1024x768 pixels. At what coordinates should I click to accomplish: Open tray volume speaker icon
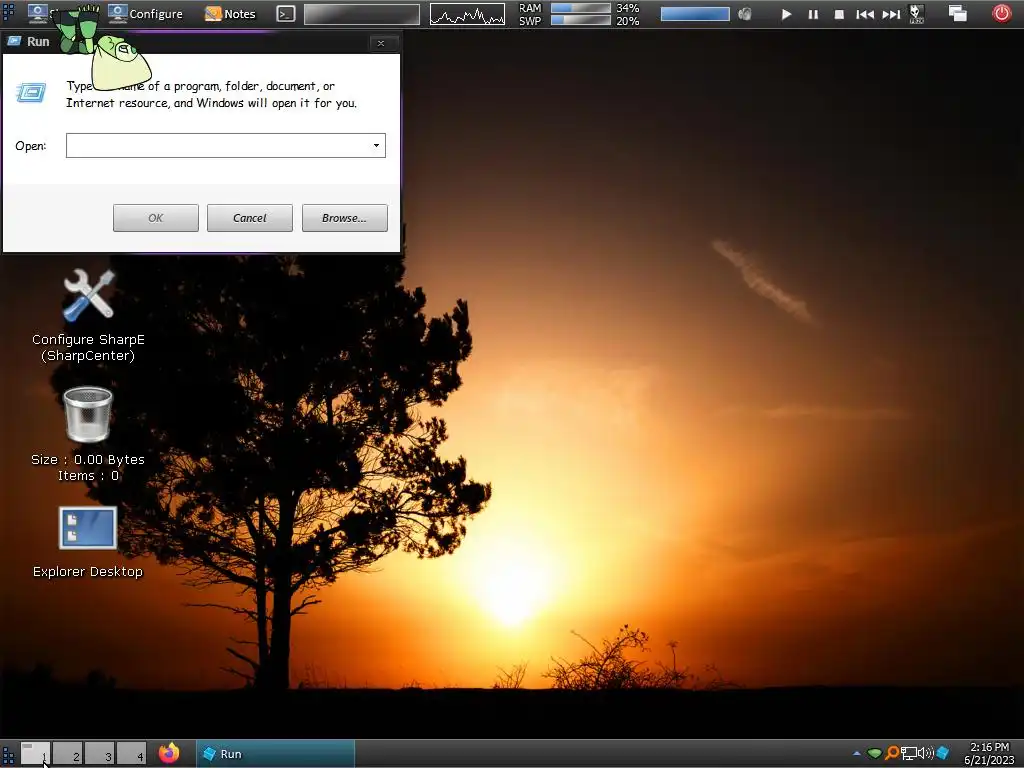pos(925,754)
